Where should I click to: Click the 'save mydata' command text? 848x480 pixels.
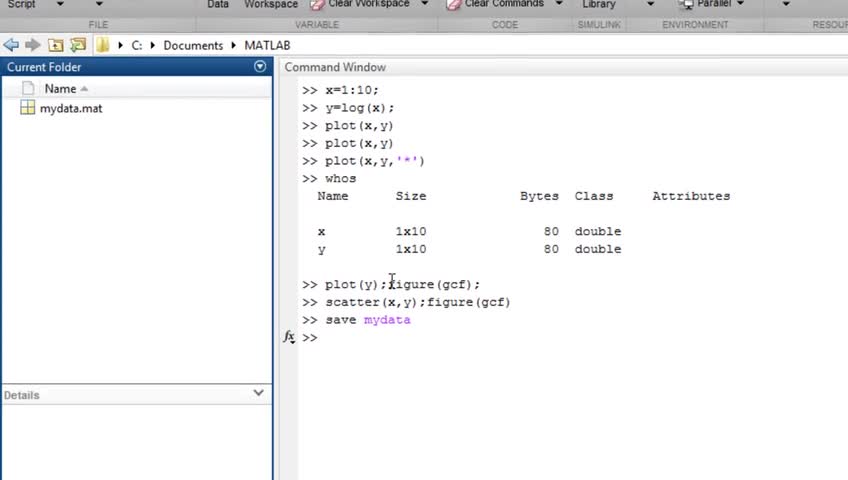pos(368,320)
